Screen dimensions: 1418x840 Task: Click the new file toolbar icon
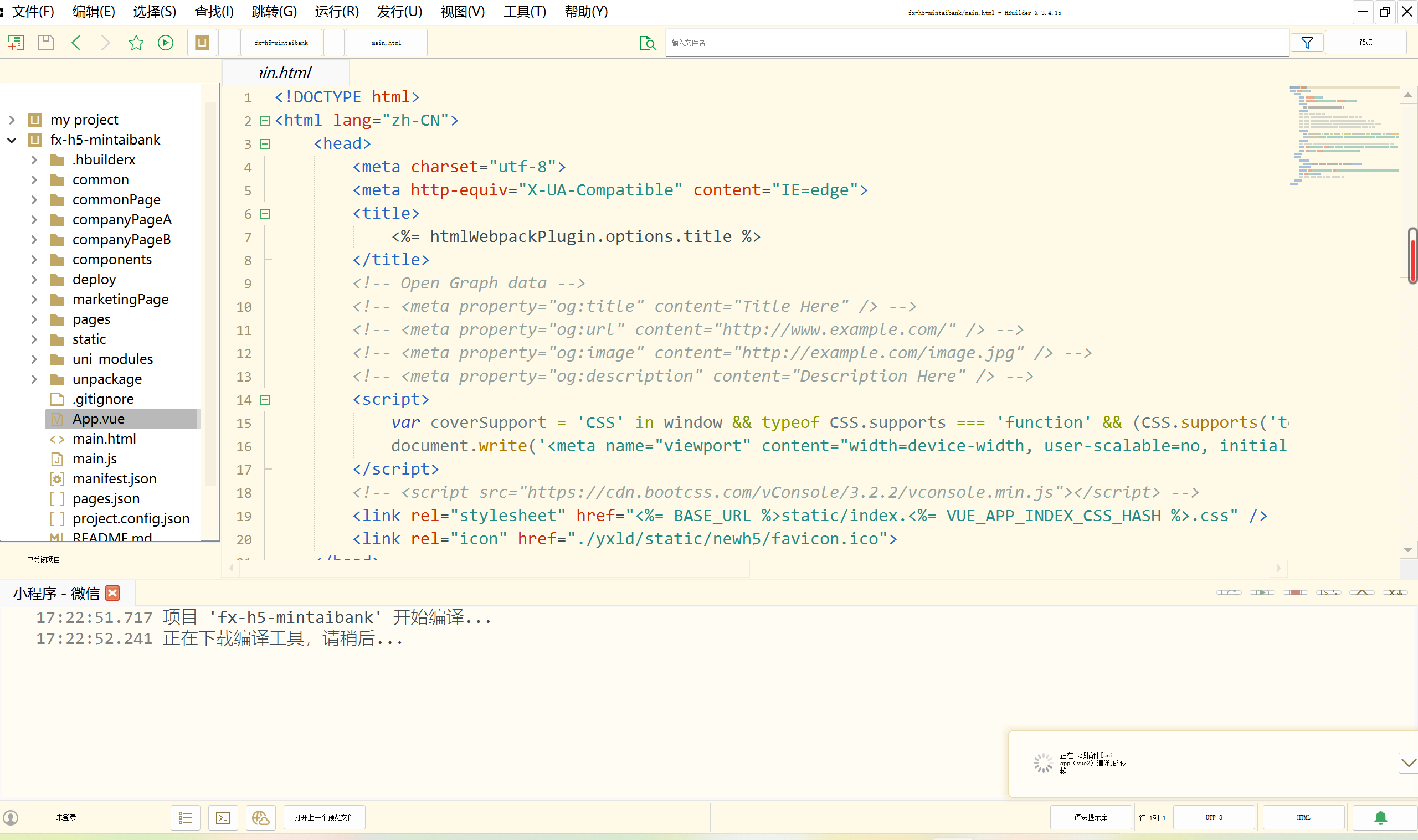[16, 43]
